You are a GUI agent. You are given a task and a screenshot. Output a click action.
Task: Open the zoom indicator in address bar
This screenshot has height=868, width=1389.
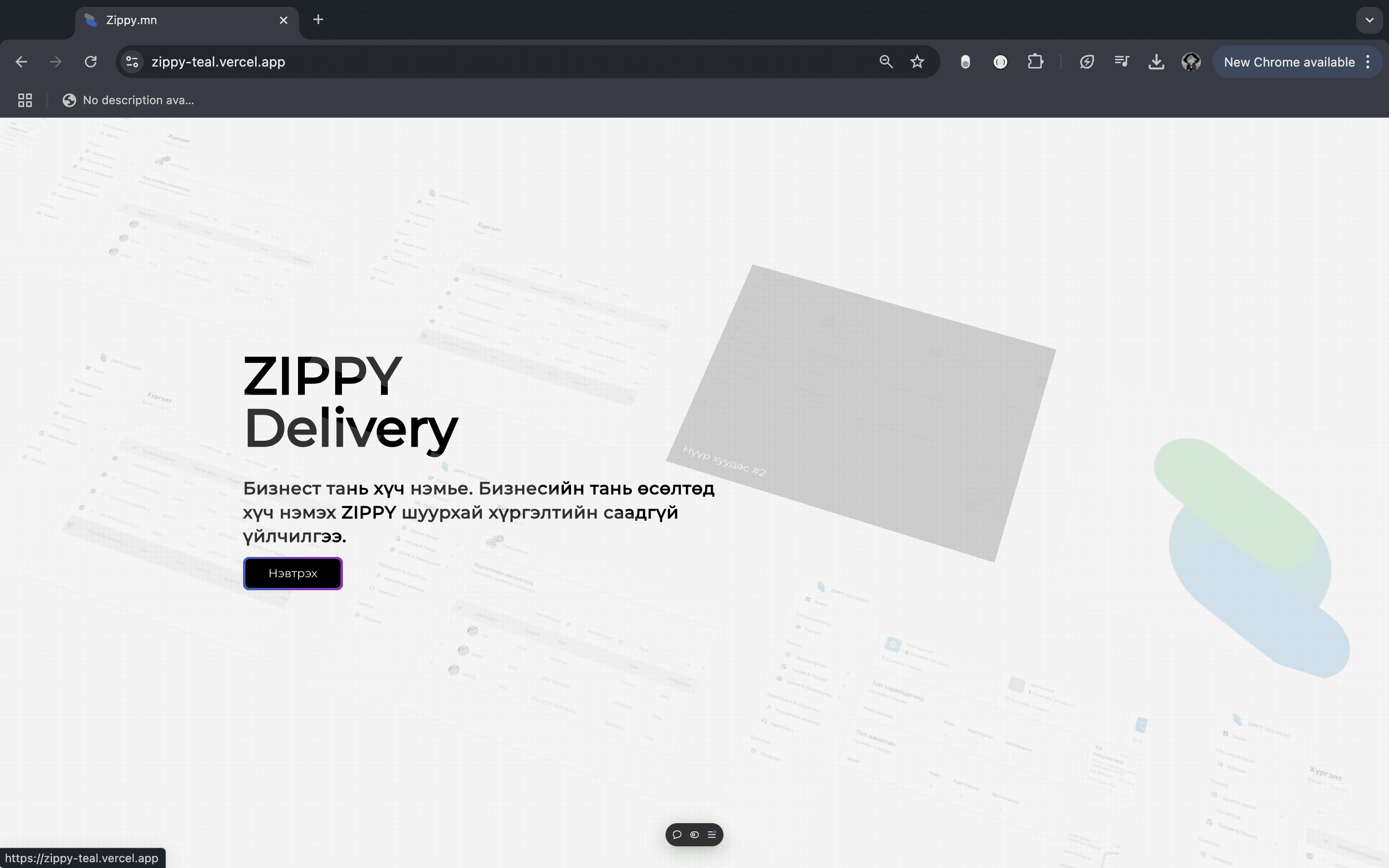886,62
